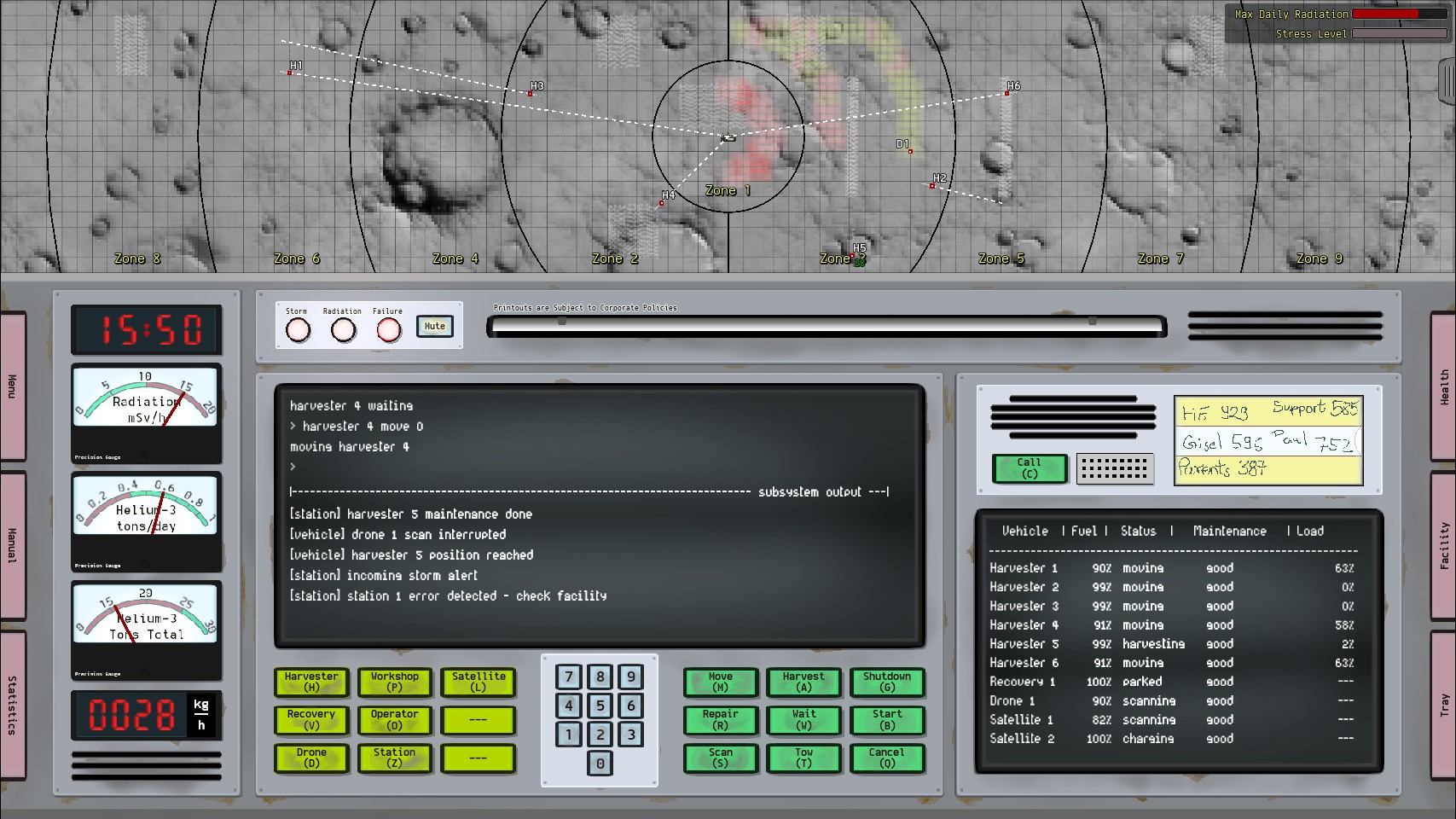Click the Helium-3 Tons Total gauge
The height and width of the screenshot is (819, 1456).
coord(146,630)
